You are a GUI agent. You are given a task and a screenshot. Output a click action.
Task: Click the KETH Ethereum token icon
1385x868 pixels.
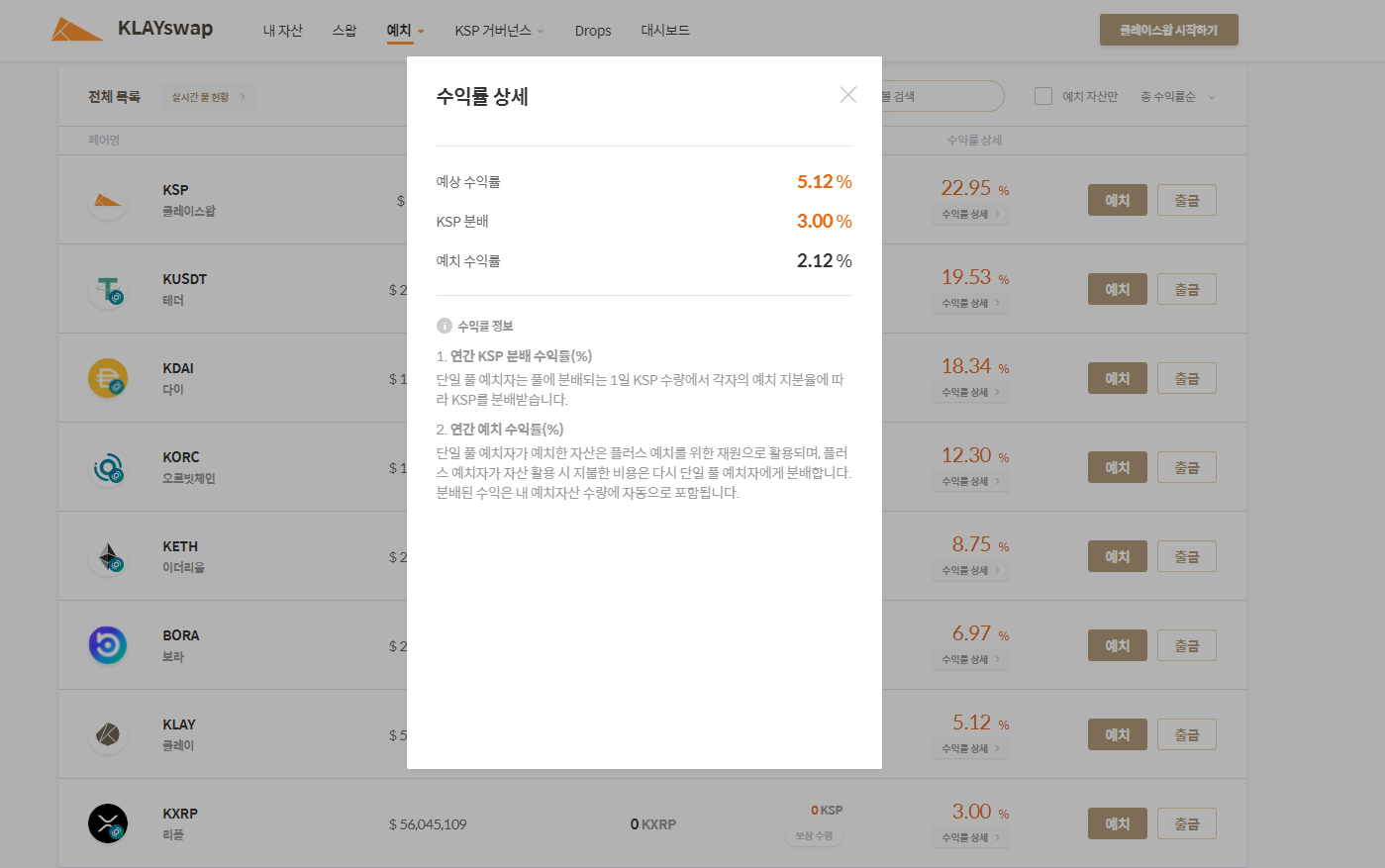108,556
